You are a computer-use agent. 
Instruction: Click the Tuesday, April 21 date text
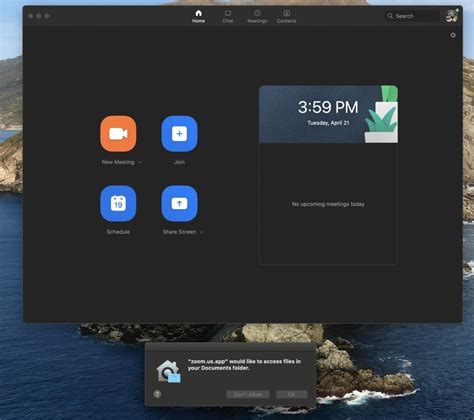pos(328,123)
